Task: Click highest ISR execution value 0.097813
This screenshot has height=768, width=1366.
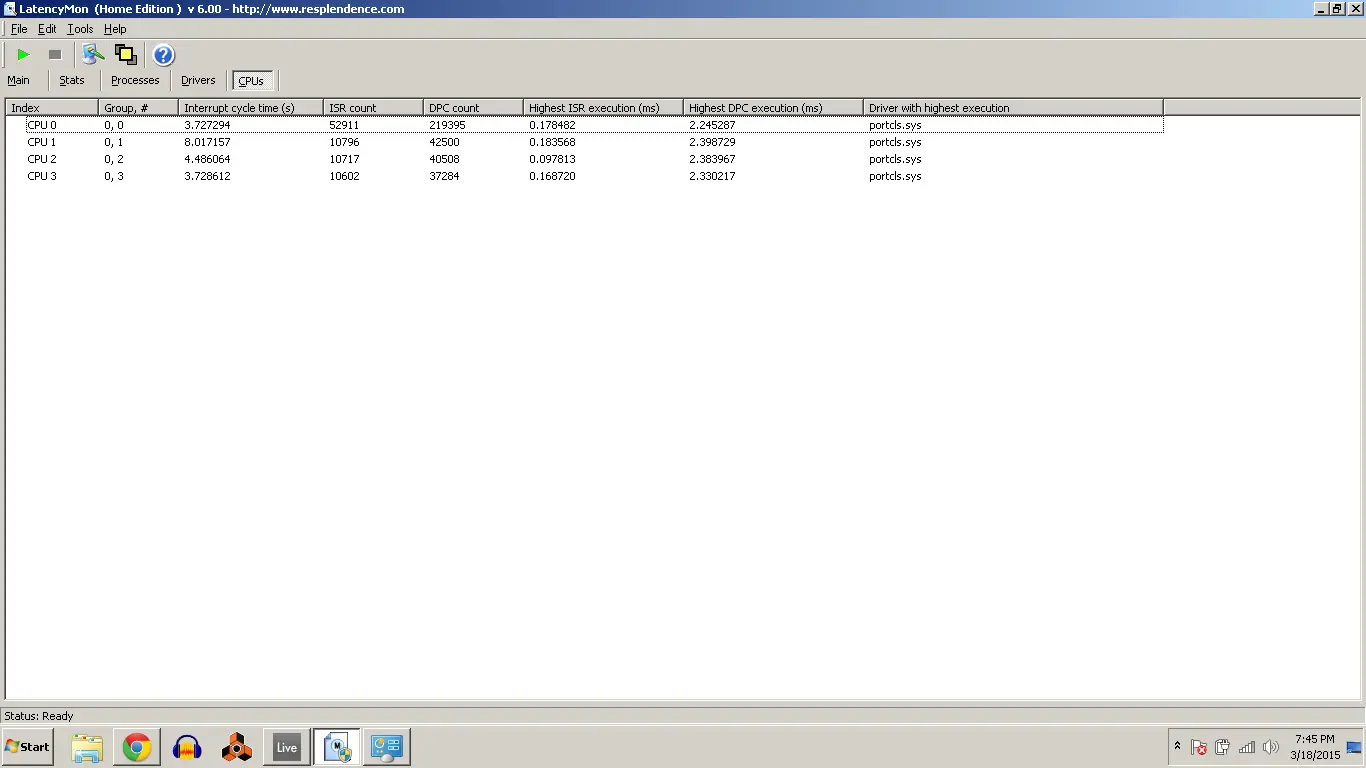Action: [552, 159]
